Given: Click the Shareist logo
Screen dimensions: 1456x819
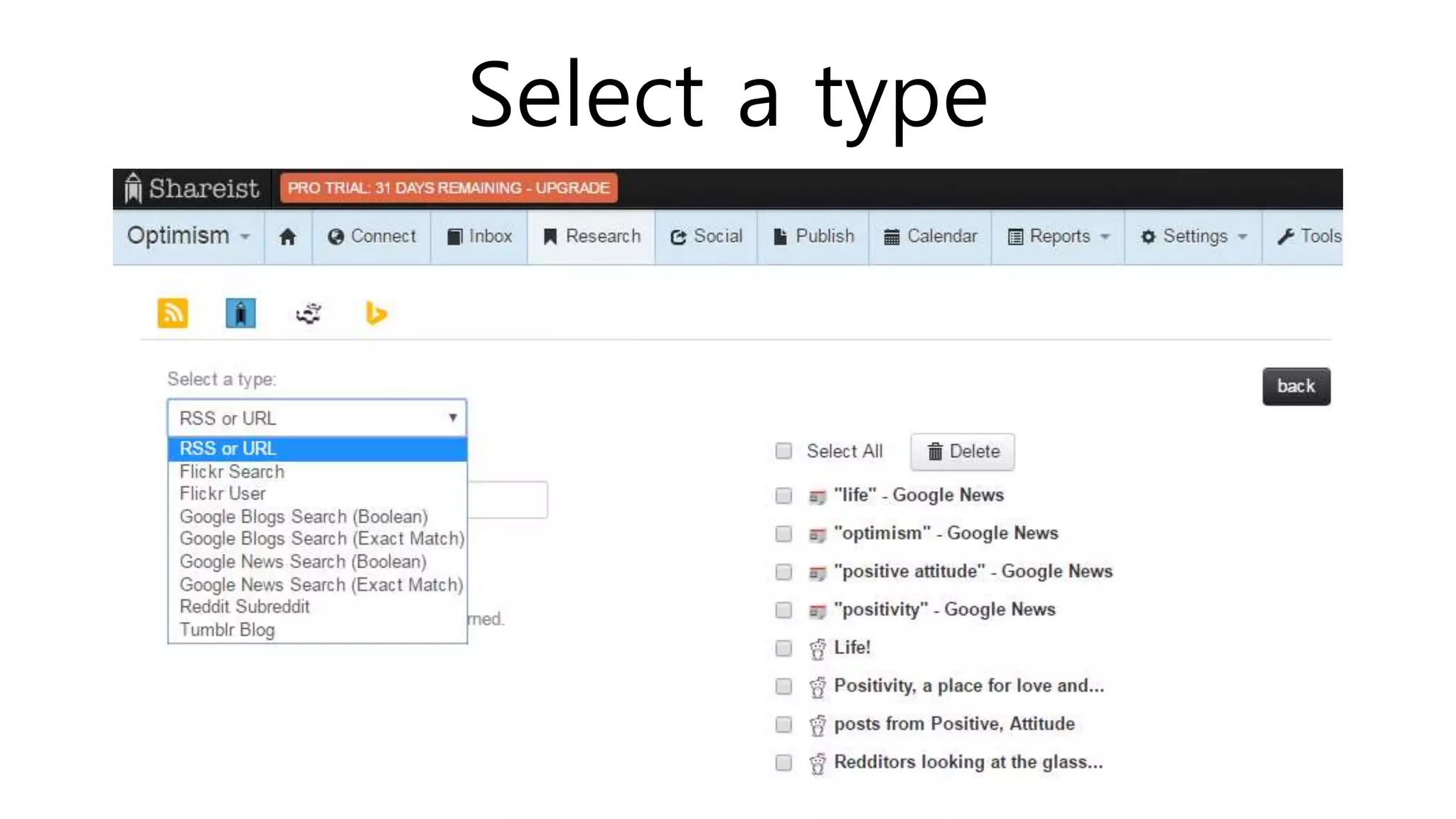Looking at the screenshot, I should 191,188.
